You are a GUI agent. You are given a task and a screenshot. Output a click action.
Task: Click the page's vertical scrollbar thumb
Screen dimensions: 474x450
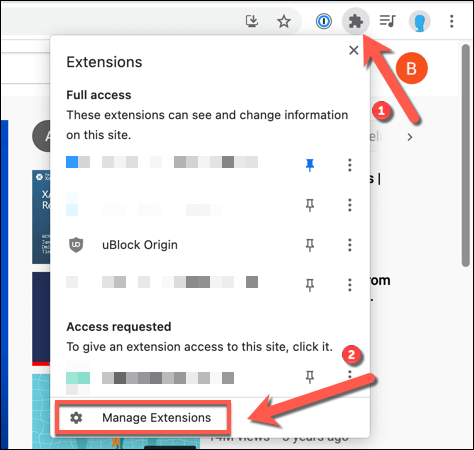click(466, 155)
